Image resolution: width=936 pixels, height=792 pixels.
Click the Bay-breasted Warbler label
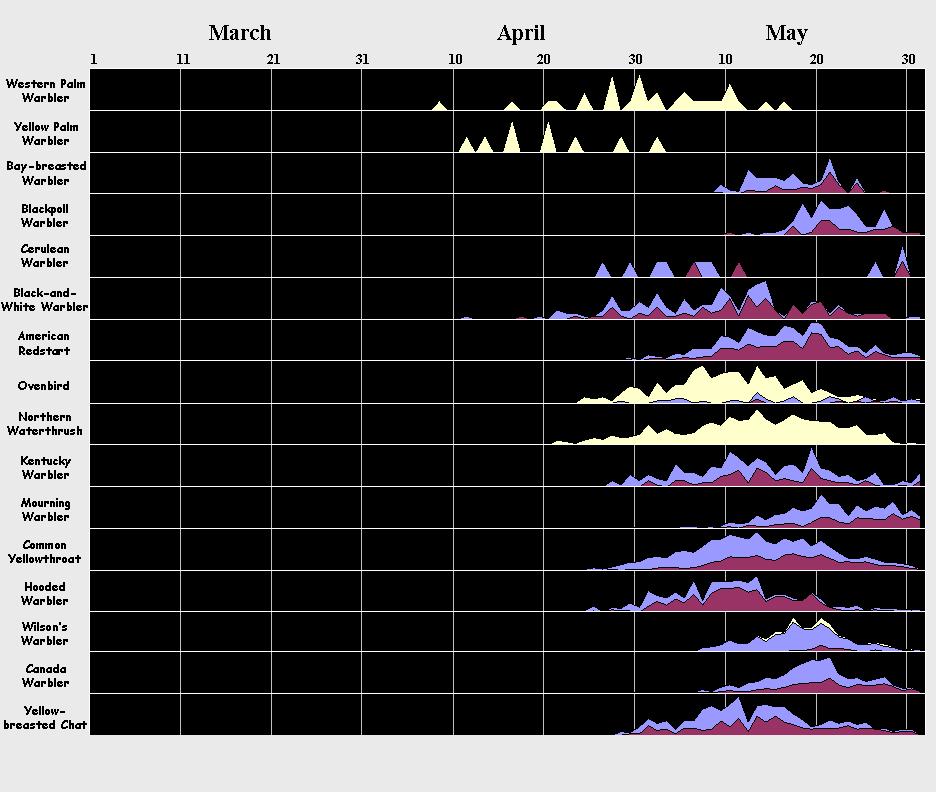(45, 173)
